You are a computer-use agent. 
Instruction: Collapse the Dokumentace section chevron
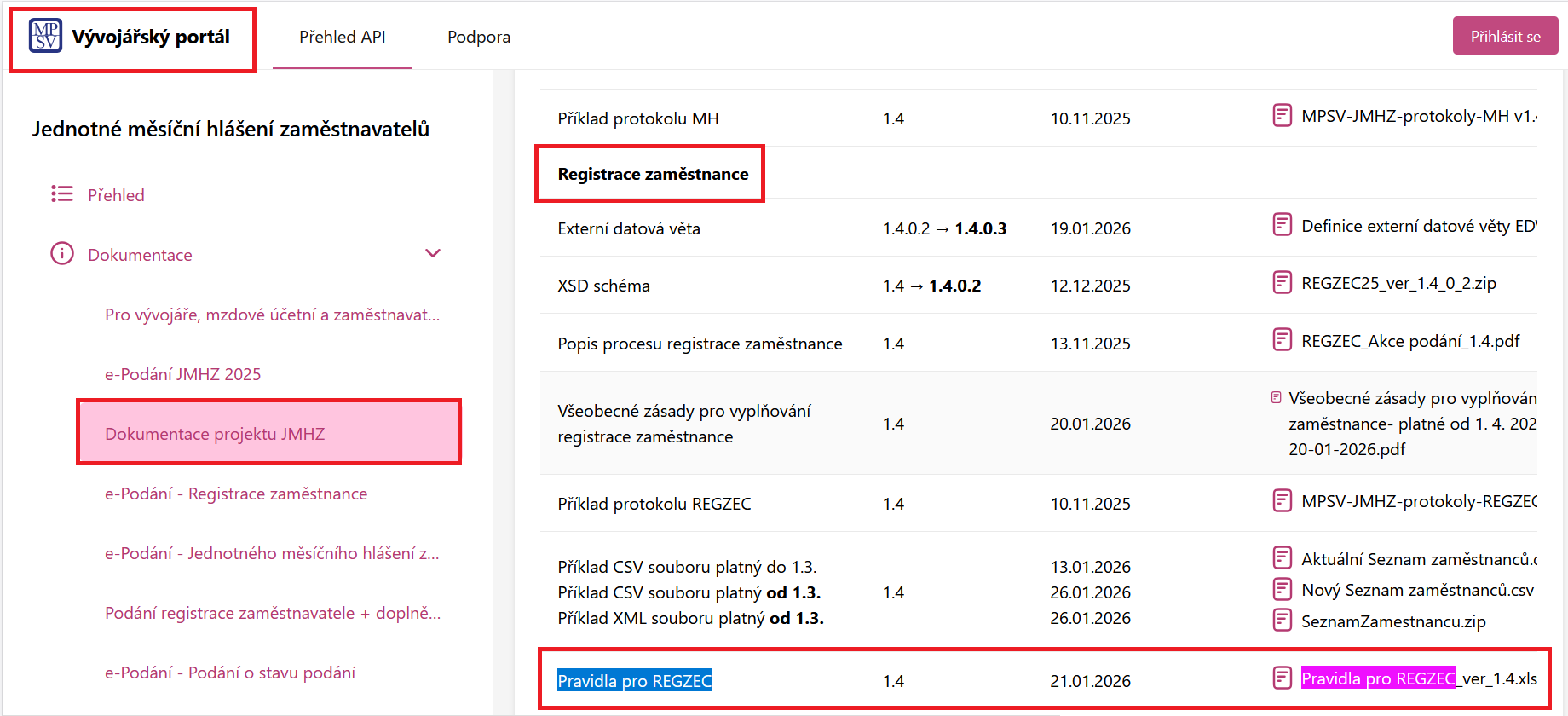pos(433,253)
